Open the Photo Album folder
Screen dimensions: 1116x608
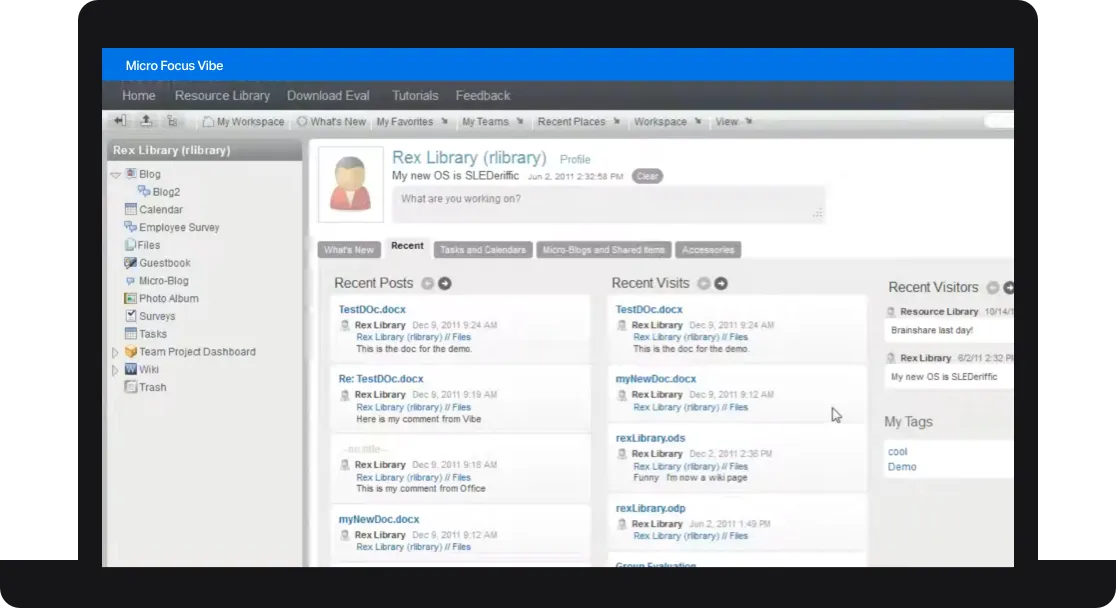[x=168, y=298]
